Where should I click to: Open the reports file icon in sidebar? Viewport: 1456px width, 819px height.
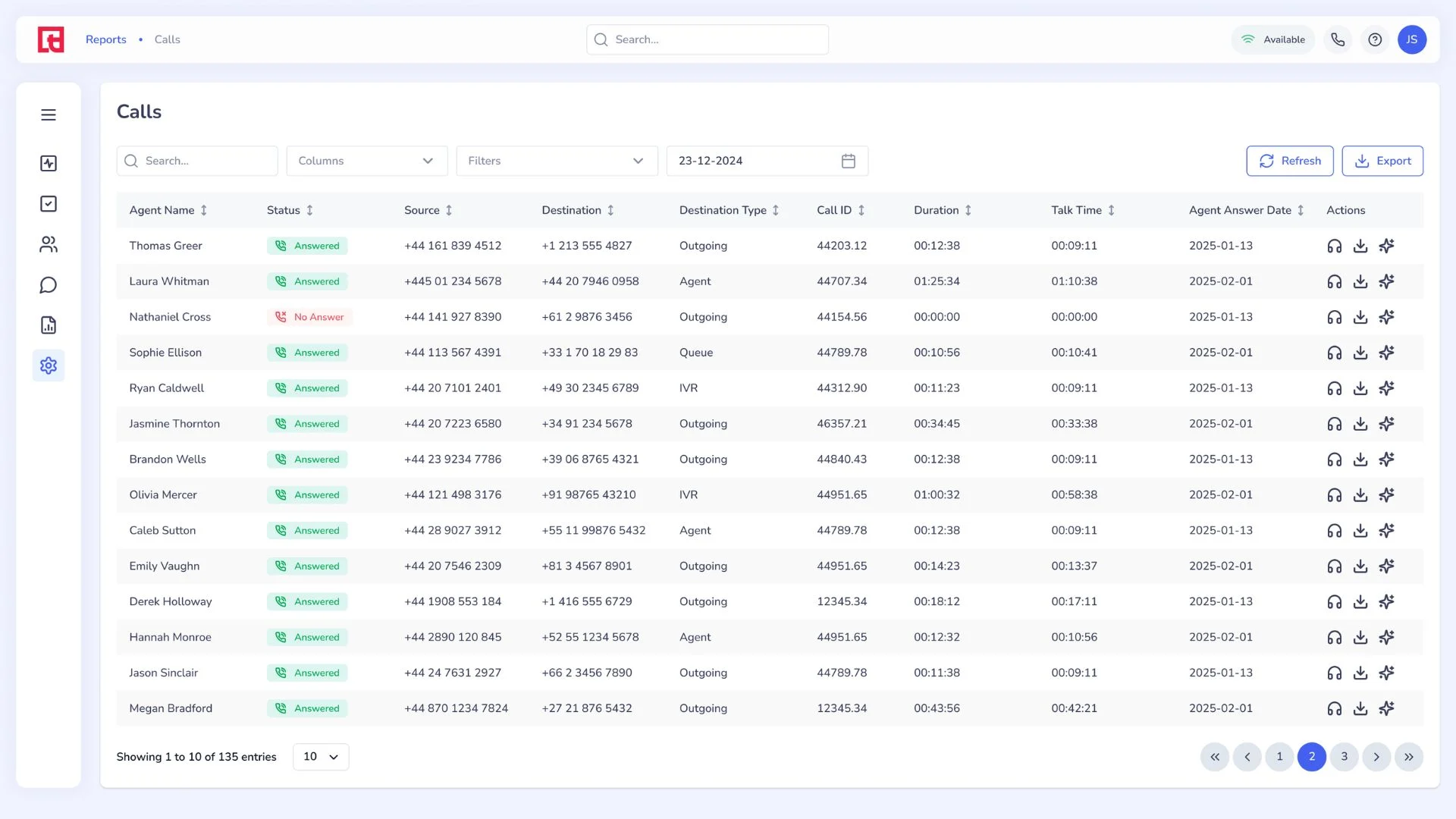coord(49,325)
